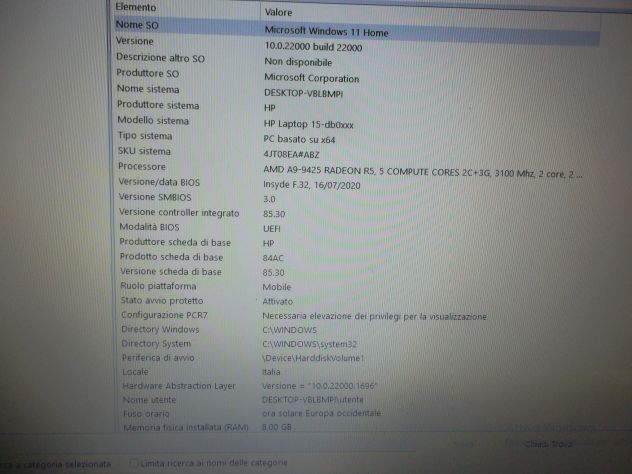
Task: Select the Modello sistema row label
Action: (x=153, y=120)
